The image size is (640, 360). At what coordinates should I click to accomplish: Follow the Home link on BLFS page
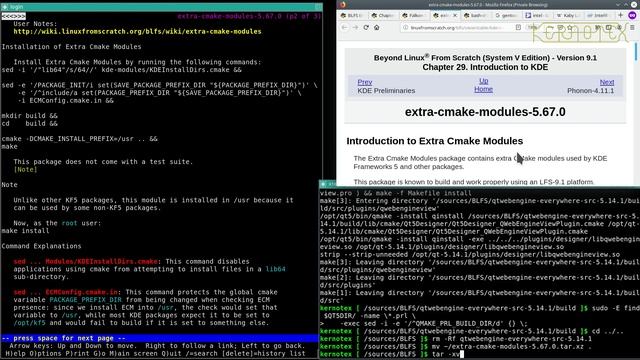[483, 89]
